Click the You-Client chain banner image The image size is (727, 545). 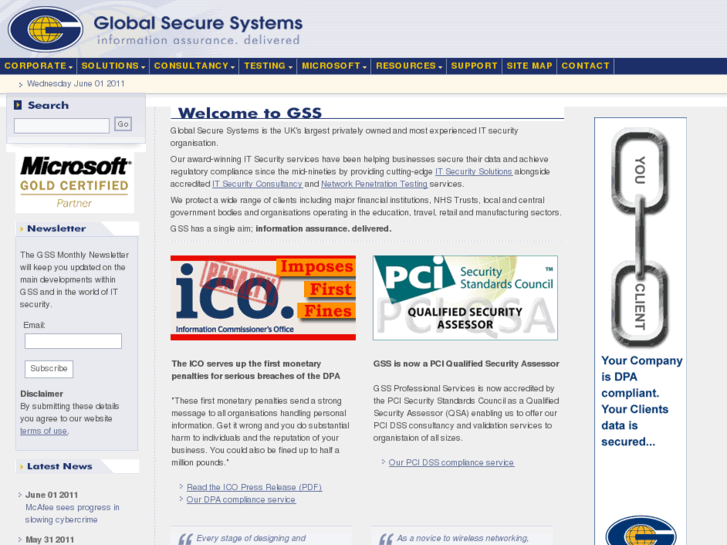click(x=640, y=237)
